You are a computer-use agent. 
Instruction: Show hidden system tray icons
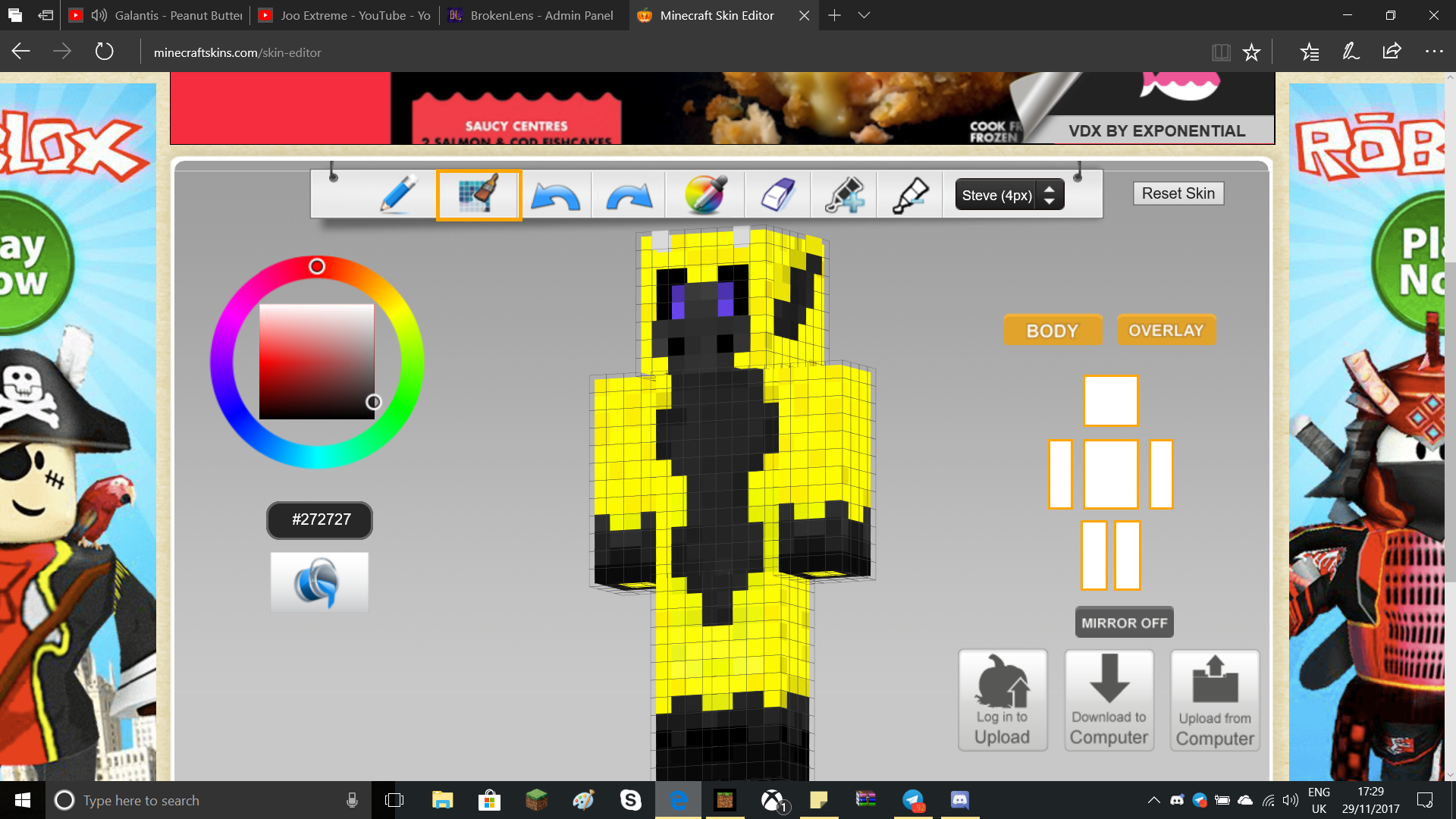coord(1153,800)
